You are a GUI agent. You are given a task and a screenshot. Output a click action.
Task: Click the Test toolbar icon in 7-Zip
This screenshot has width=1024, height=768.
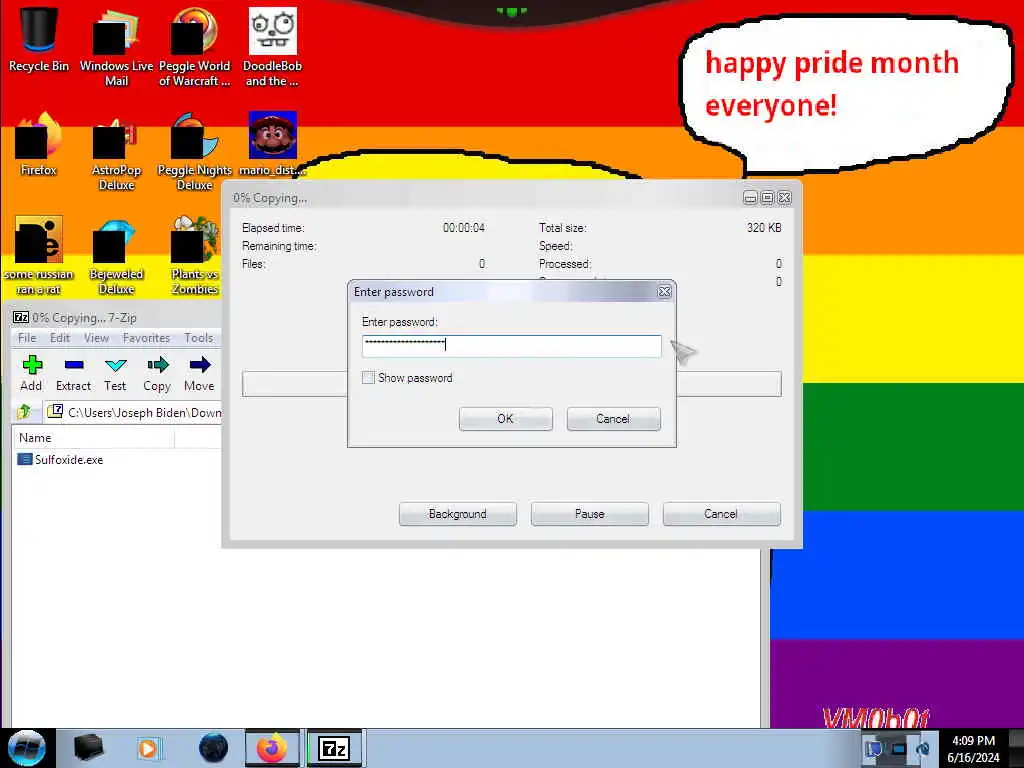(115, 373)
